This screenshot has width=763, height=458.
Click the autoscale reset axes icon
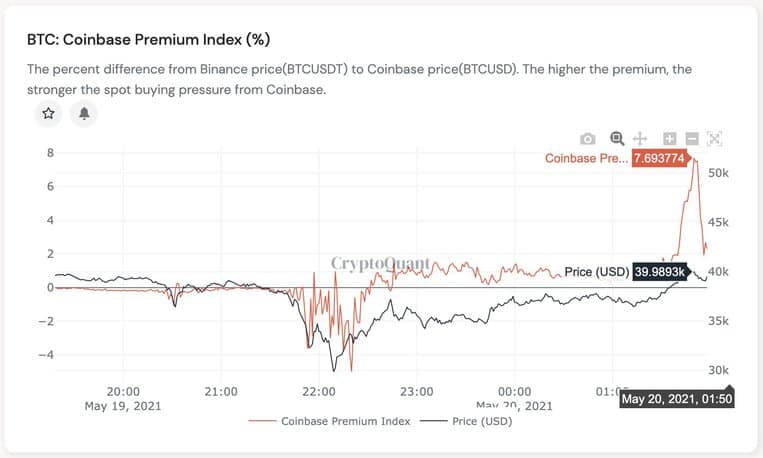(x=714, y=139)
